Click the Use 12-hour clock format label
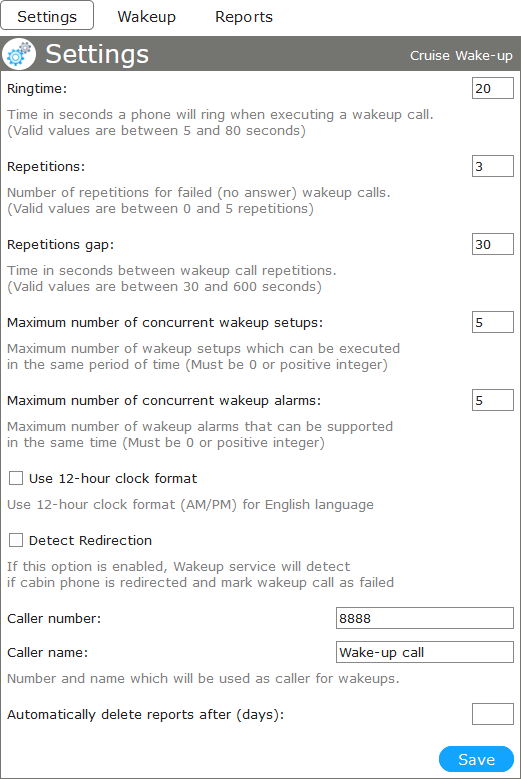The image size is (521, 779). (113, 478)
